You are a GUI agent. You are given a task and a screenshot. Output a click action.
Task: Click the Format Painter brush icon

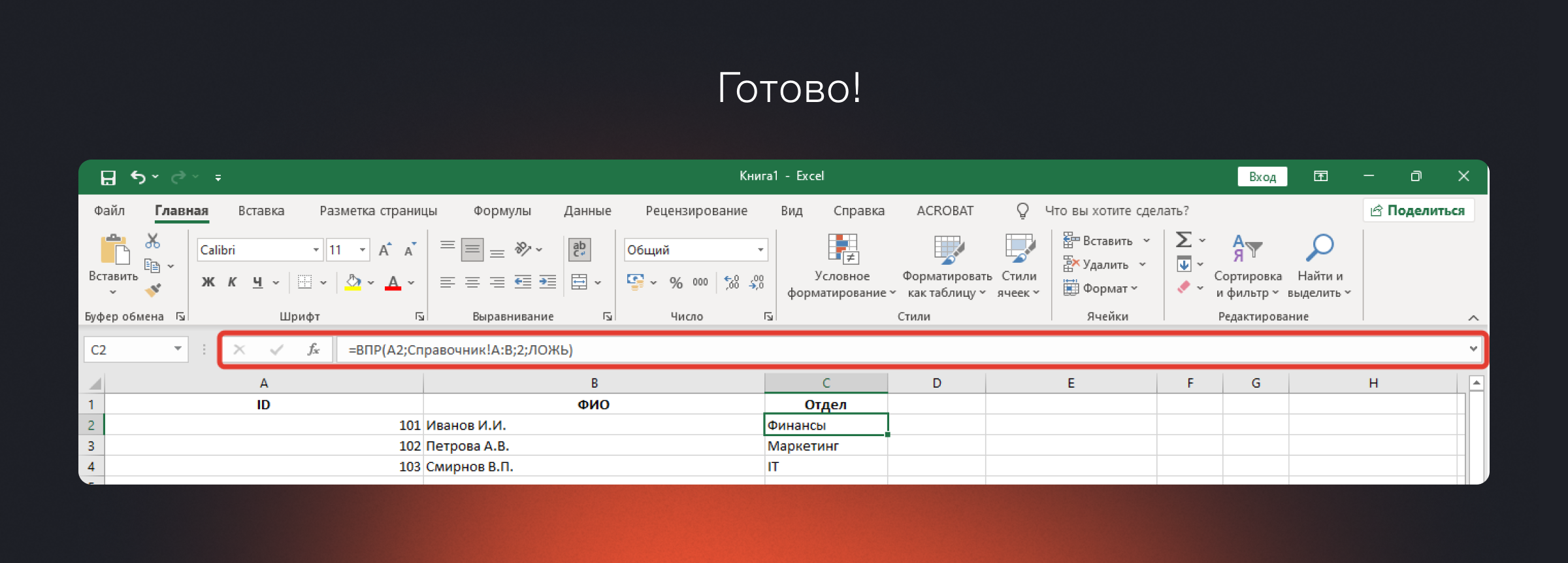[154, 290]
